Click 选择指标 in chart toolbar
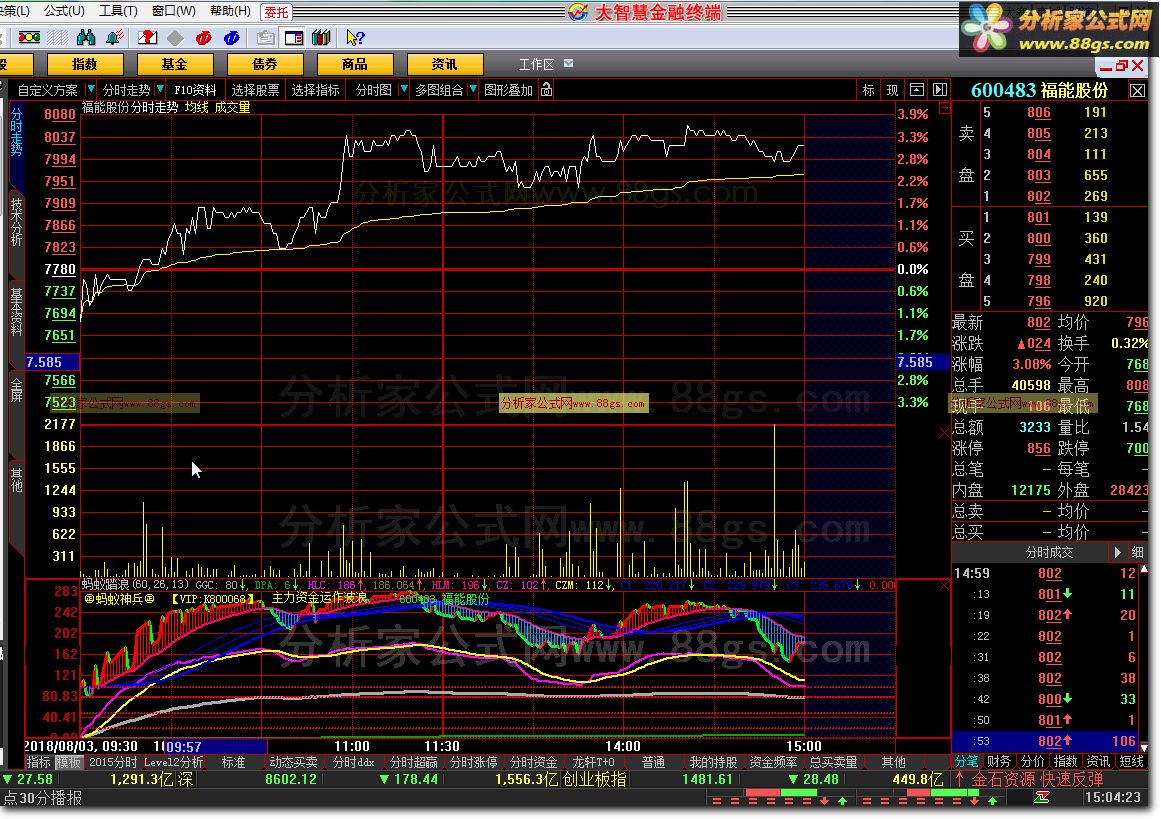The width and height of the screenshot is (1161, 819). (x=315, y=90)
